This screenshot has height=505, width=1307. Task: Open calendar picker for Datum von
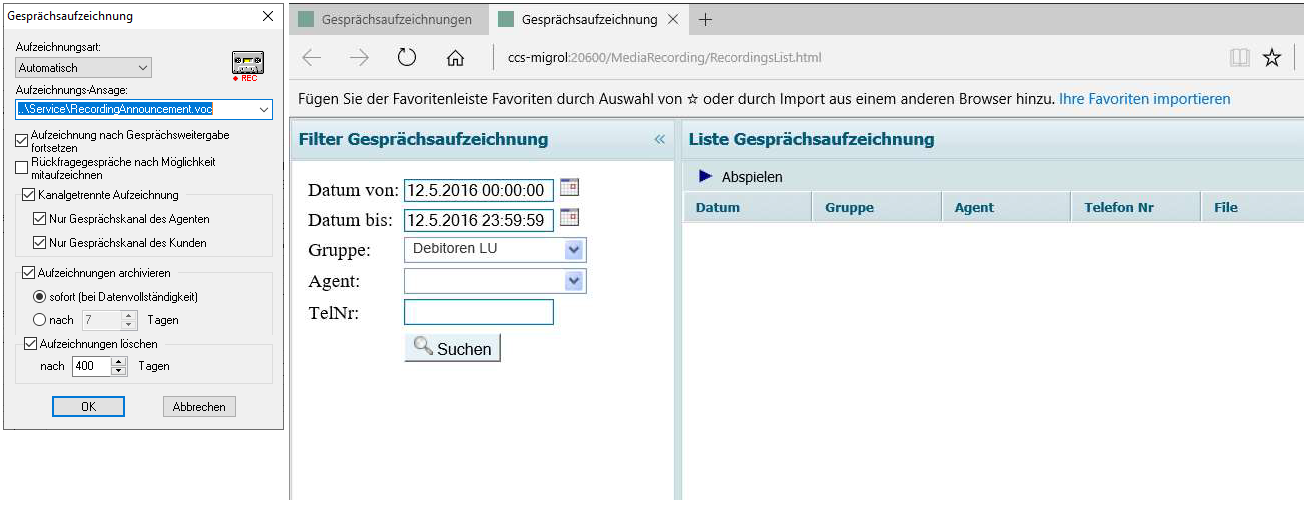(x=569, y=188)
